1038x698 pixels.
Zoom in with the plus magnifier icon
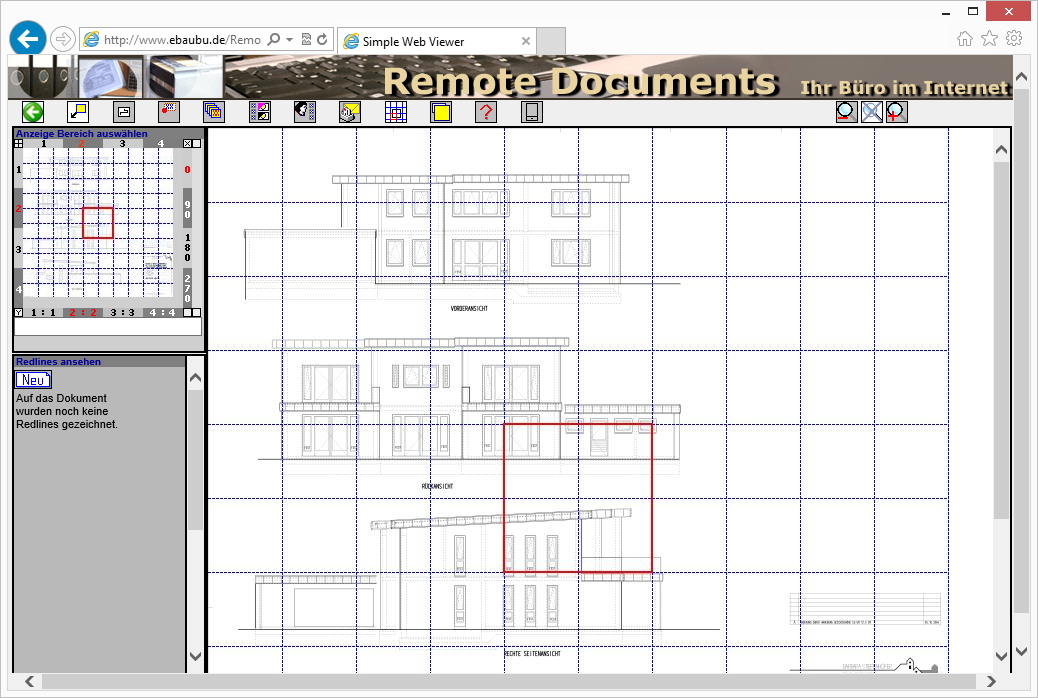coord(896,112)
